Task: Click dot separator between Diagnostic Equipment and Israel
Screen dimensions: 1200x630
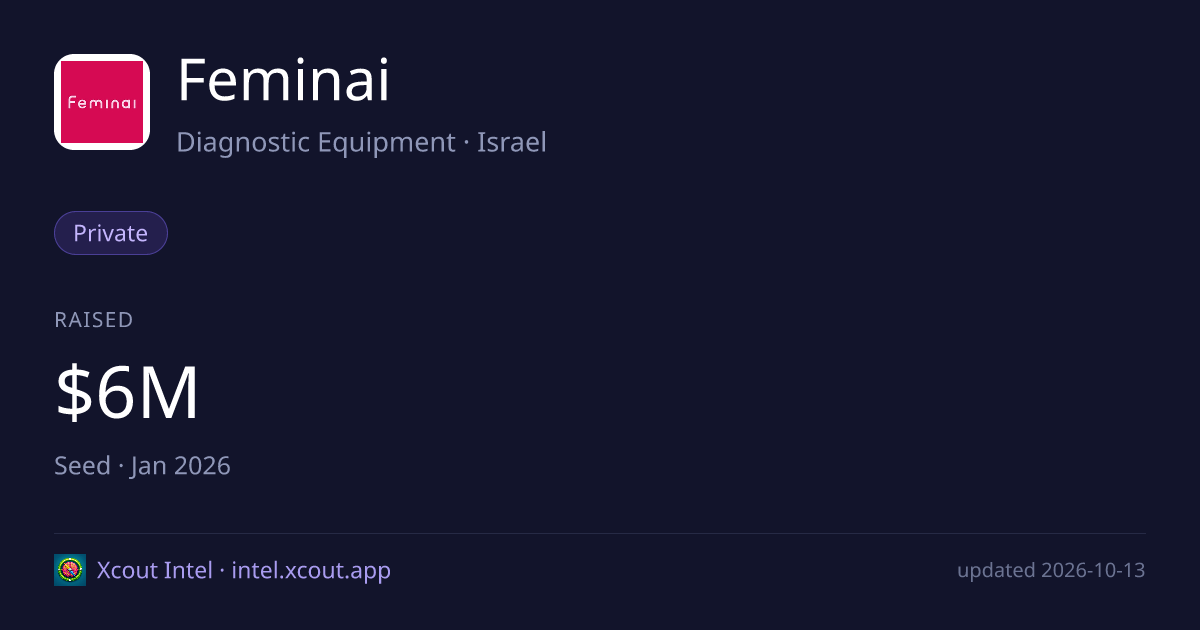Action: (466, 143)
